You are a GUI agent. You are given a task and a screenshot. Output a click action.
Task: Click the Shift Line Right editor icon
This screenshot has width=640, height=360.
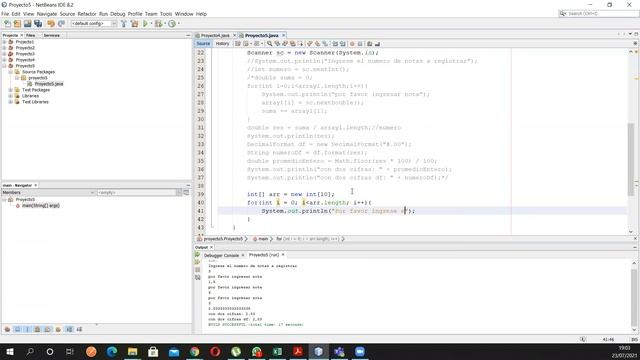343,44
